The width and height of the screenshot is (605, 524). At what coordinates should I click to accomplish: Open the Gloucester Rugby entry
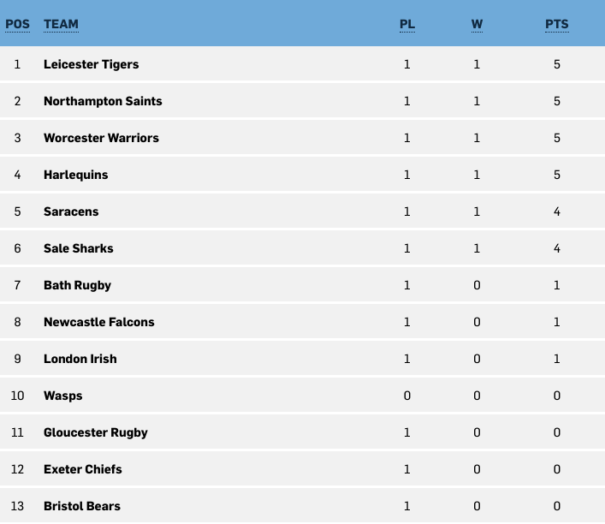coord(95,433)
